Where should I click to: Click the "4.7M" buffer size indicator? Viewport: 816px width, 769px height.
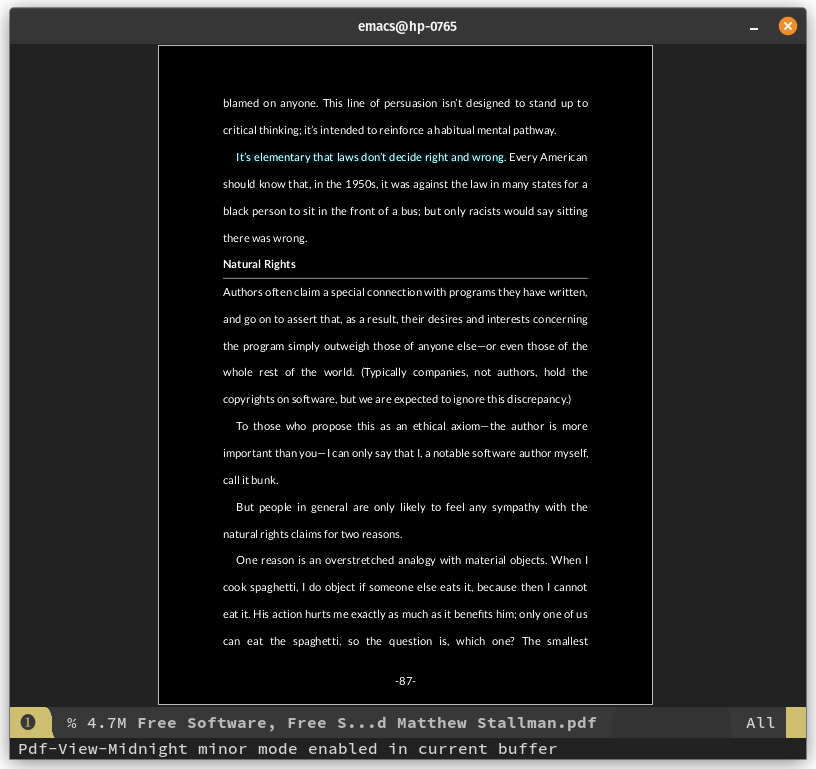[108, 722]
